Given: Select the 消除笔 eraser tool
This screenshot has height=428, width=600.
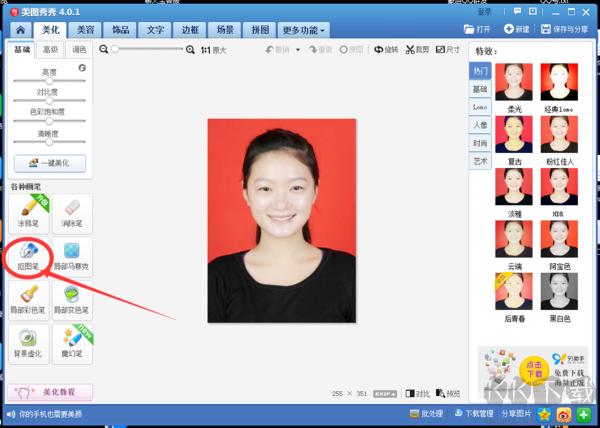Looking at the screenshot, I should (72, 214).
